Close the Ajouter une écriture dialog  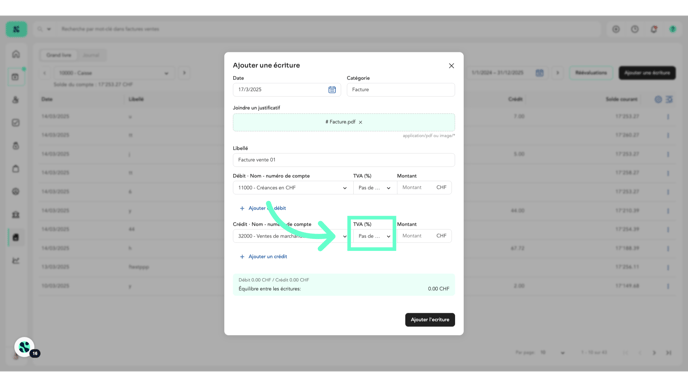click(451, 66)
